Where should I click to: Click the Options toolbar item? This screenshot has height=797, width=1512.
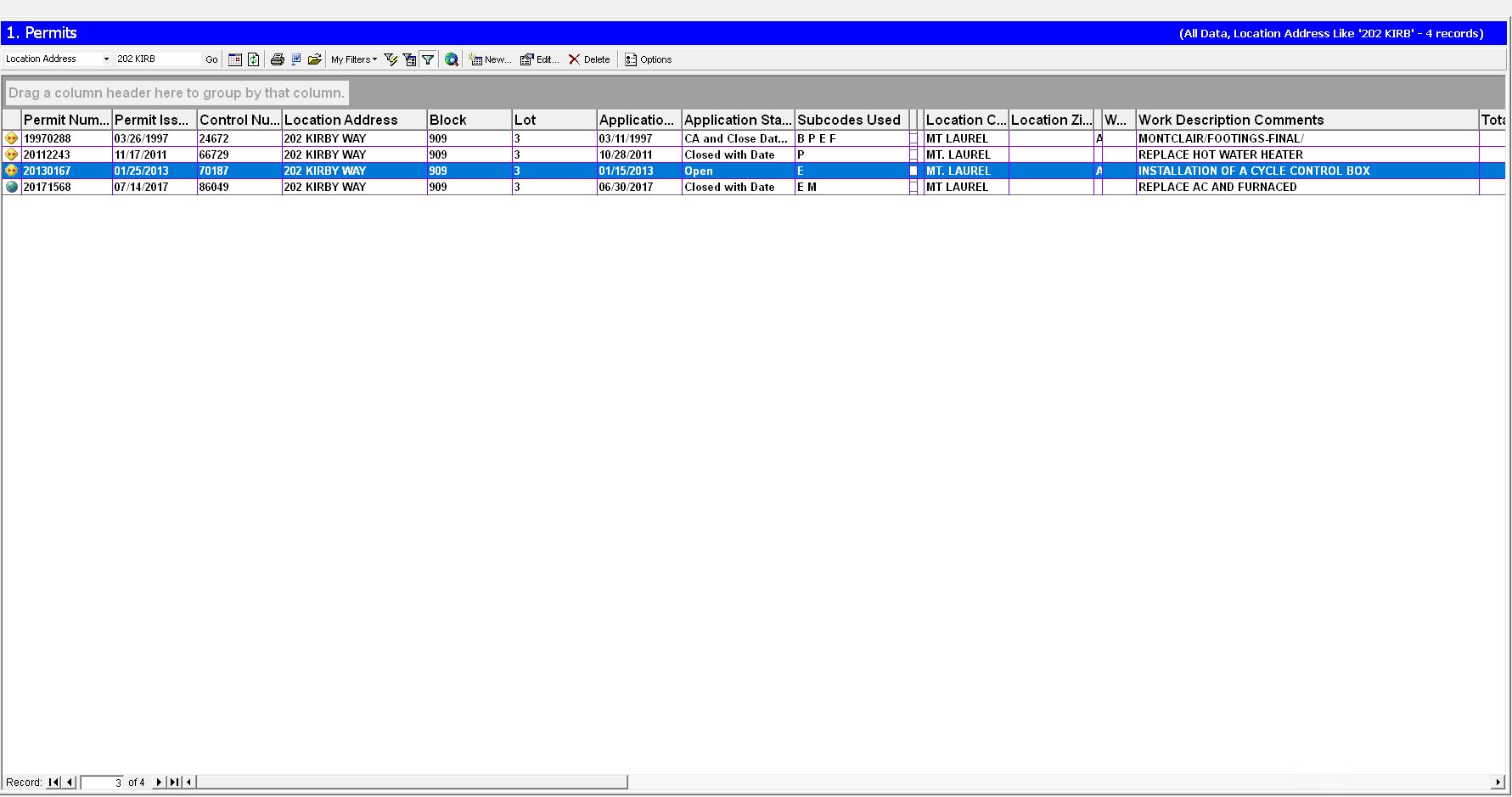(x=649, y=59)
